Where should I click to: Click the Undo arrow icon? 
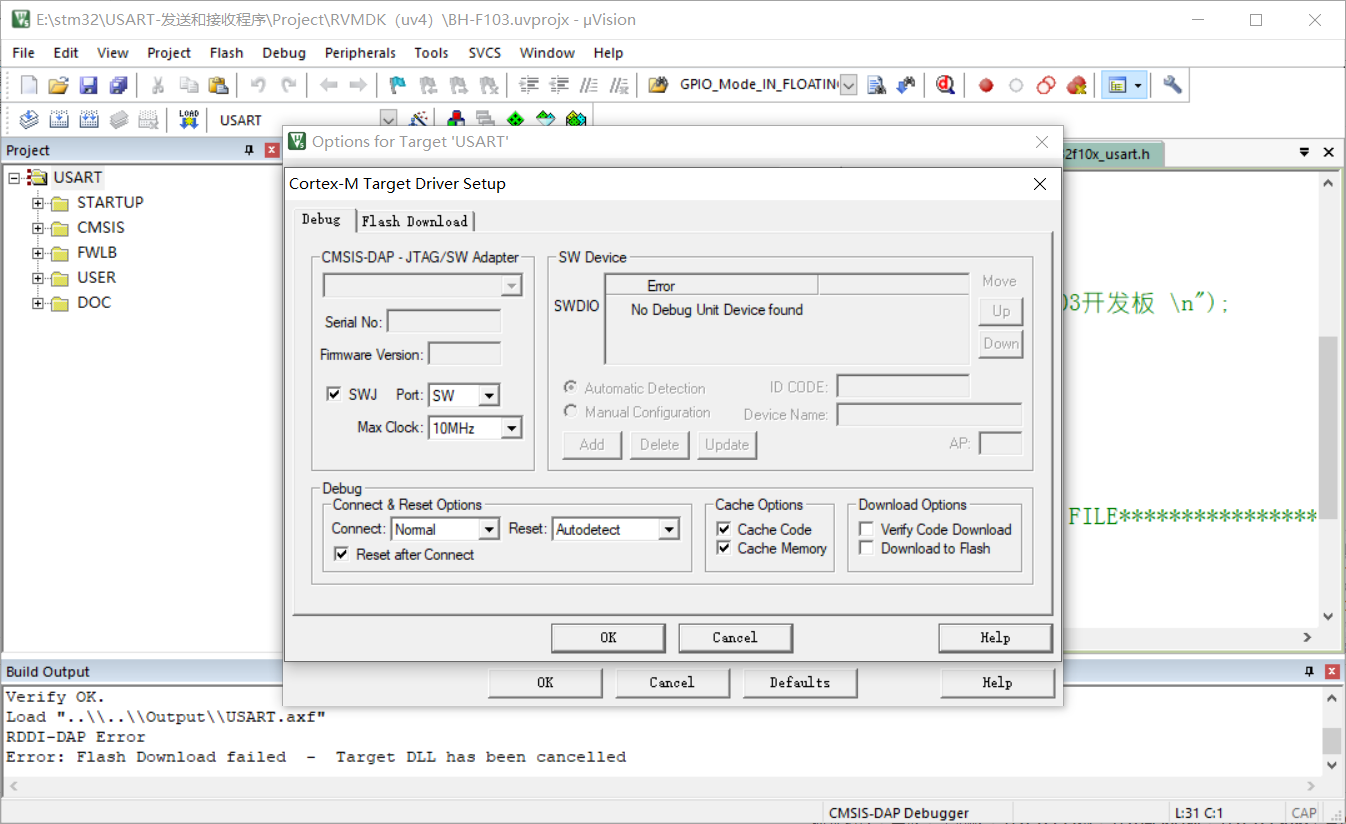pyautogui.click(x=258, y=85)
